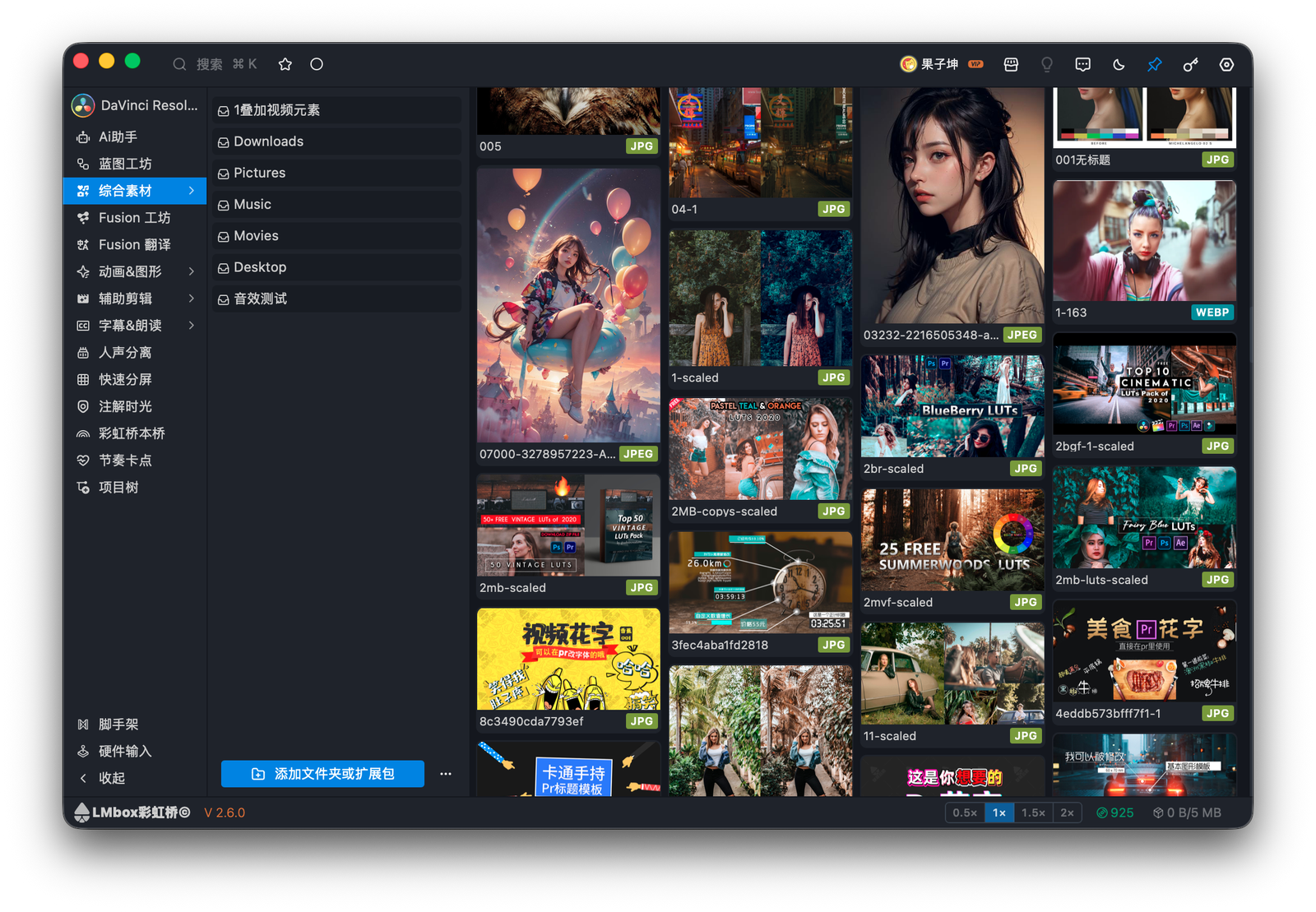The height and width of the screenshot is (912, 1316).
Task: Select thumbnail scale 1x
Action: pos(999,812)
